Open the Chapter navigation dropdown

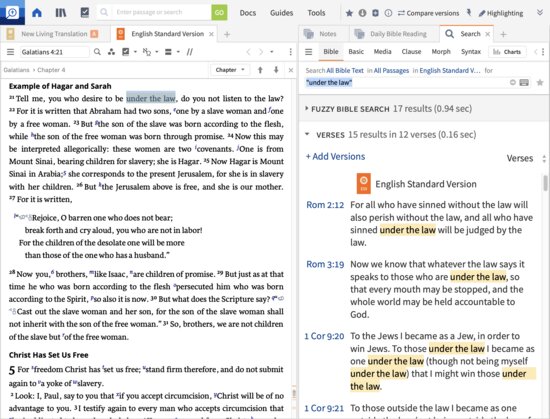click(x=230, y=70)
